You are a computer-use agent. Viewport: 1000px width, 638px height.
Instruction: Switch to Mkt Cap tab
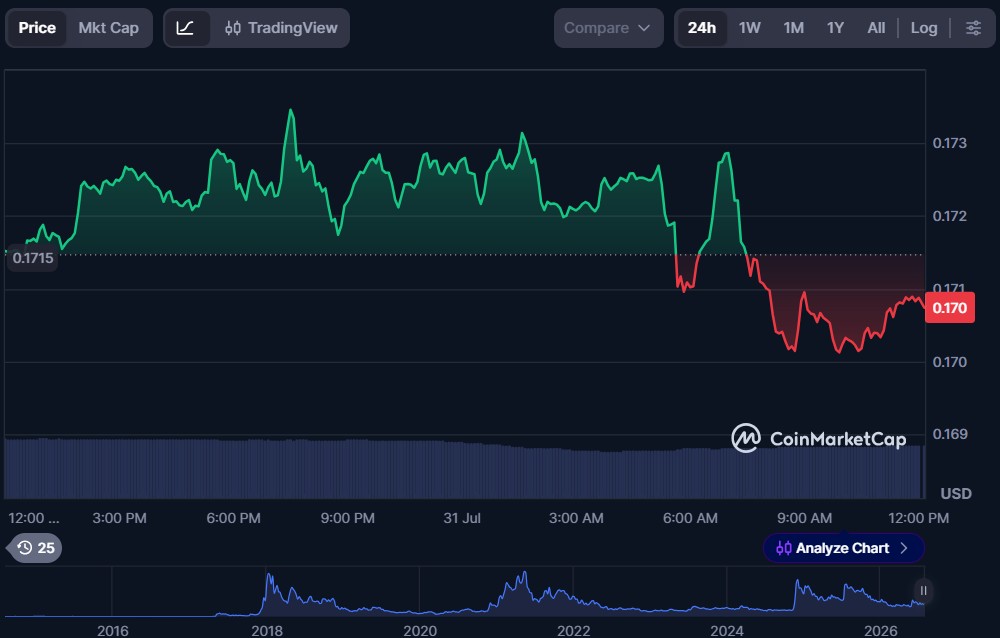click(x=108, y=28)
